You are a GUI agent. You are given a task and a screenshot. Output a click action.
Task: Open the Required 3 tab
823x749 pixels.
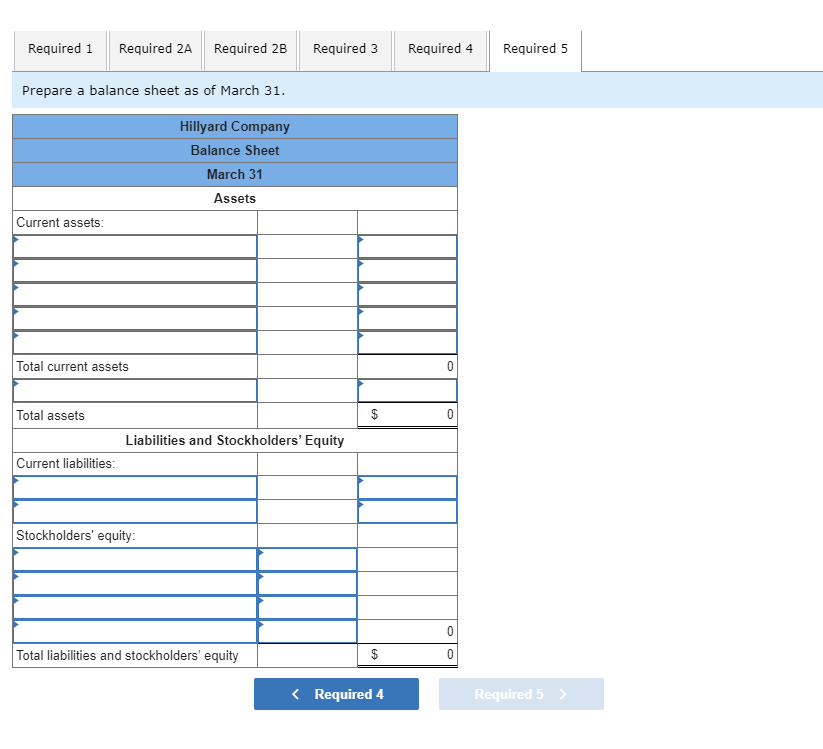pyautogui.click(x=345, y=48)
